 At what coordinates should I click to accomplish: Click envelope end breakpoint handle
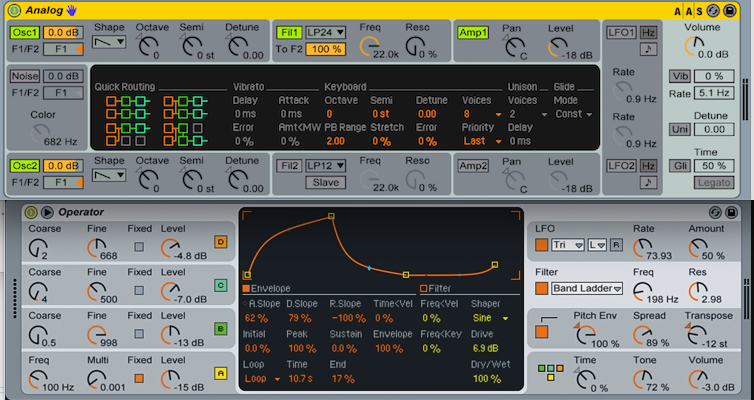pos(494,264)
